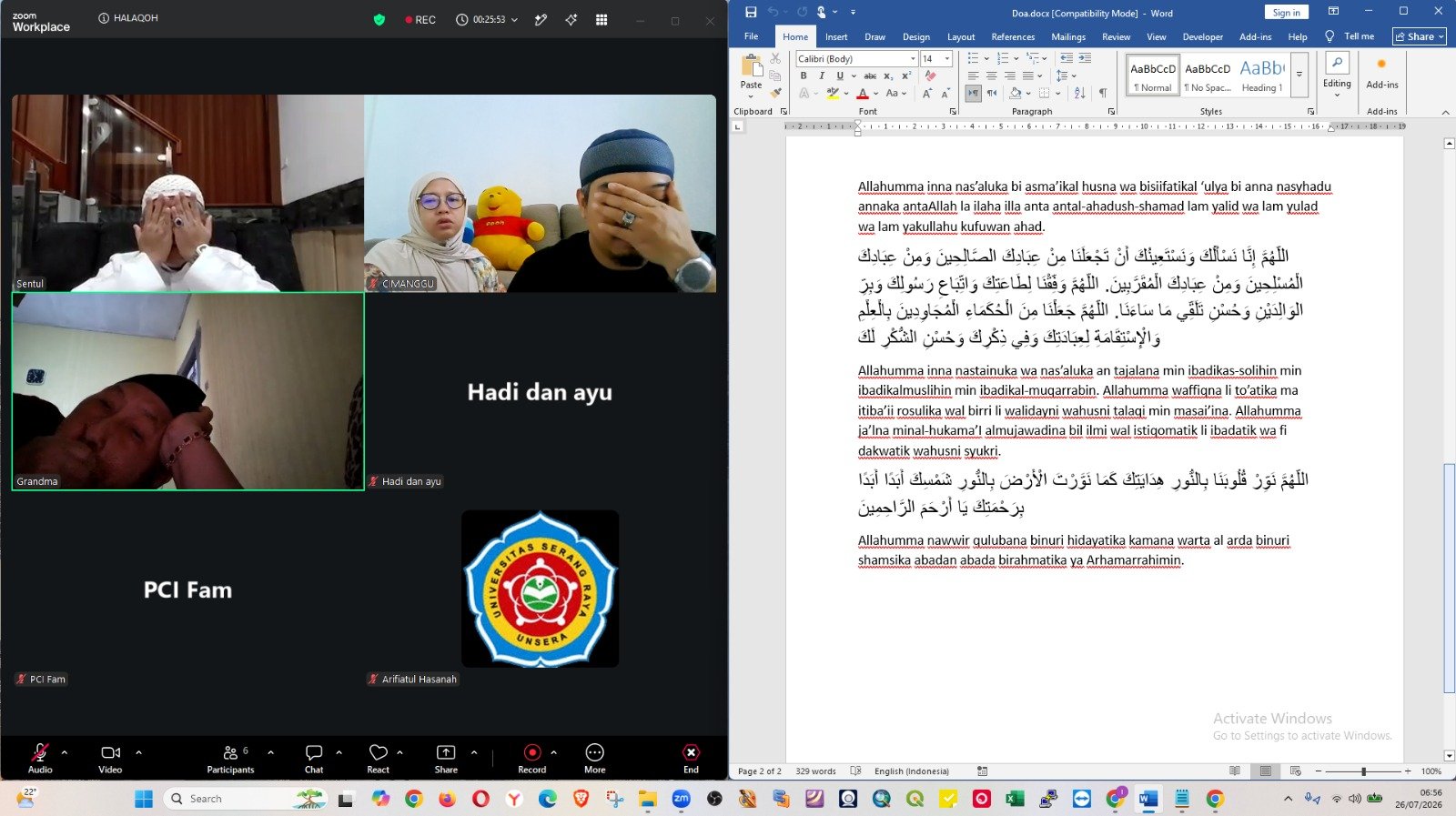Click the Share button in Word

(x=1420, y=36)
